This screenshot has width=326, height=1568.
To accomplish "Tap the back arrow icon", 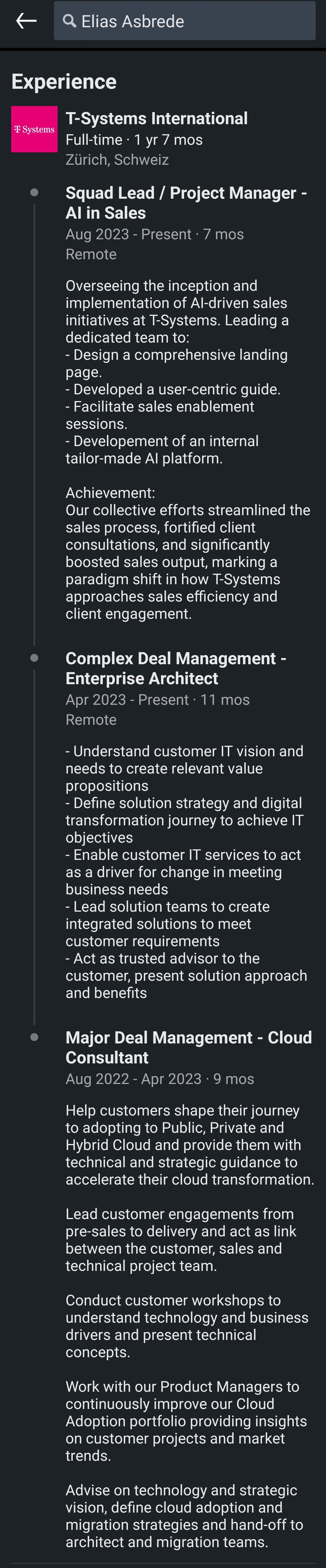I will coord(26,21).
